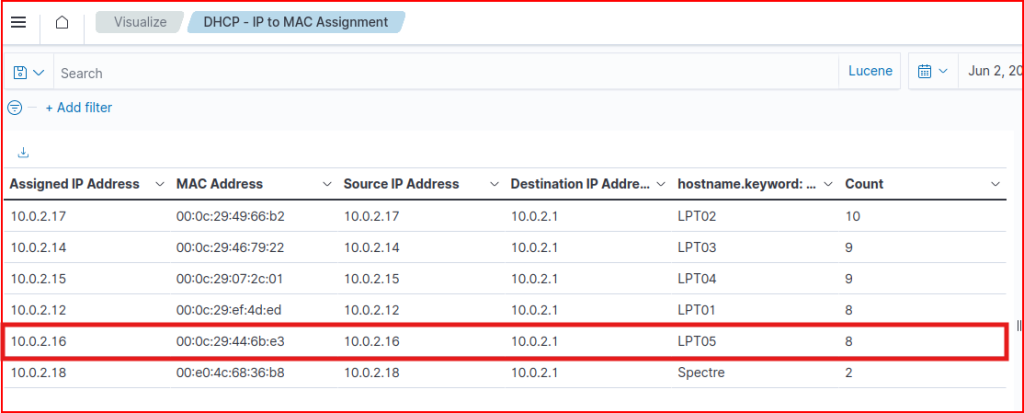The width and height of the screenshot is (1024, 413).
Task: Click into the Search query field
Action: (440, 73)
